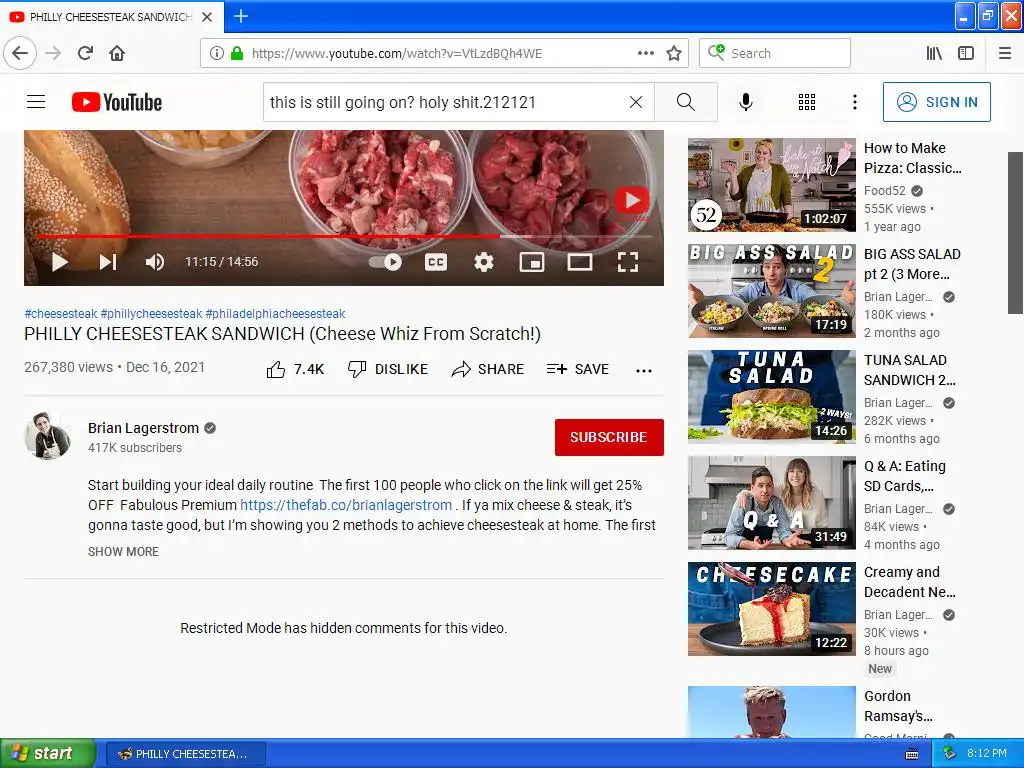Select PHILLY CHEESESTEAK SANDWICH browser tab
1024x768 pixels.
(112, 16)
